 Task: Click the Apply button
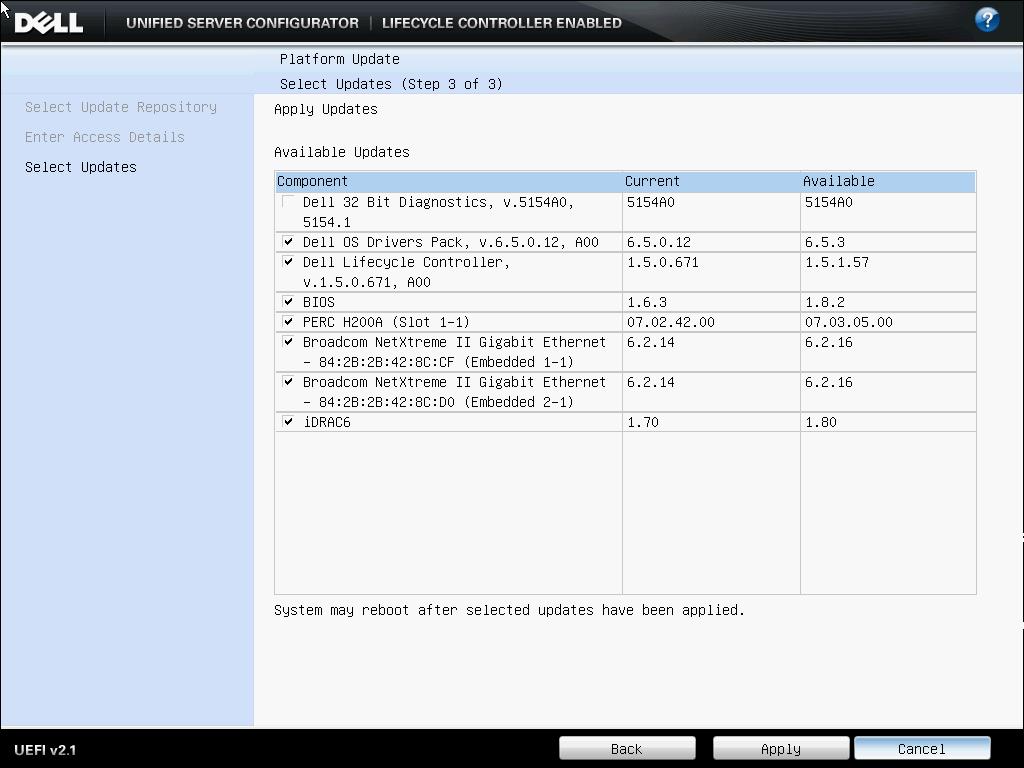(781, 748)
